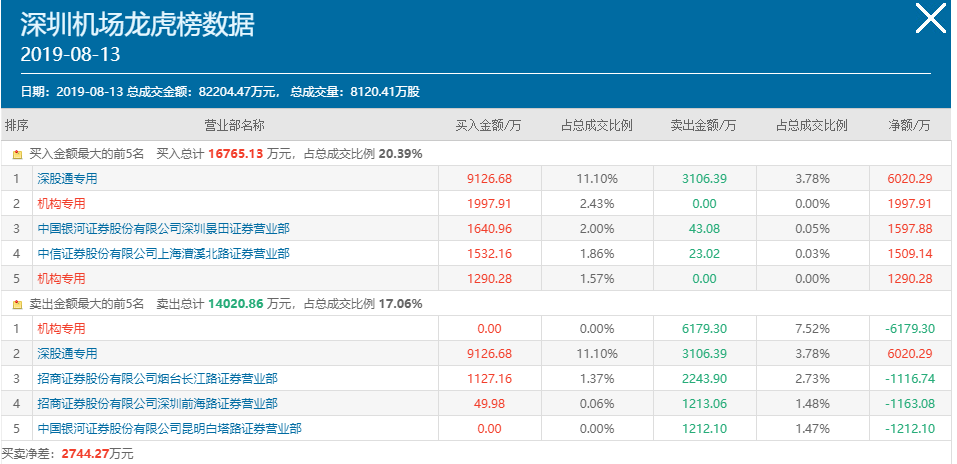Click the icon beside 买入金额最大的前5名
957x464 pixels.
(17, 154)
